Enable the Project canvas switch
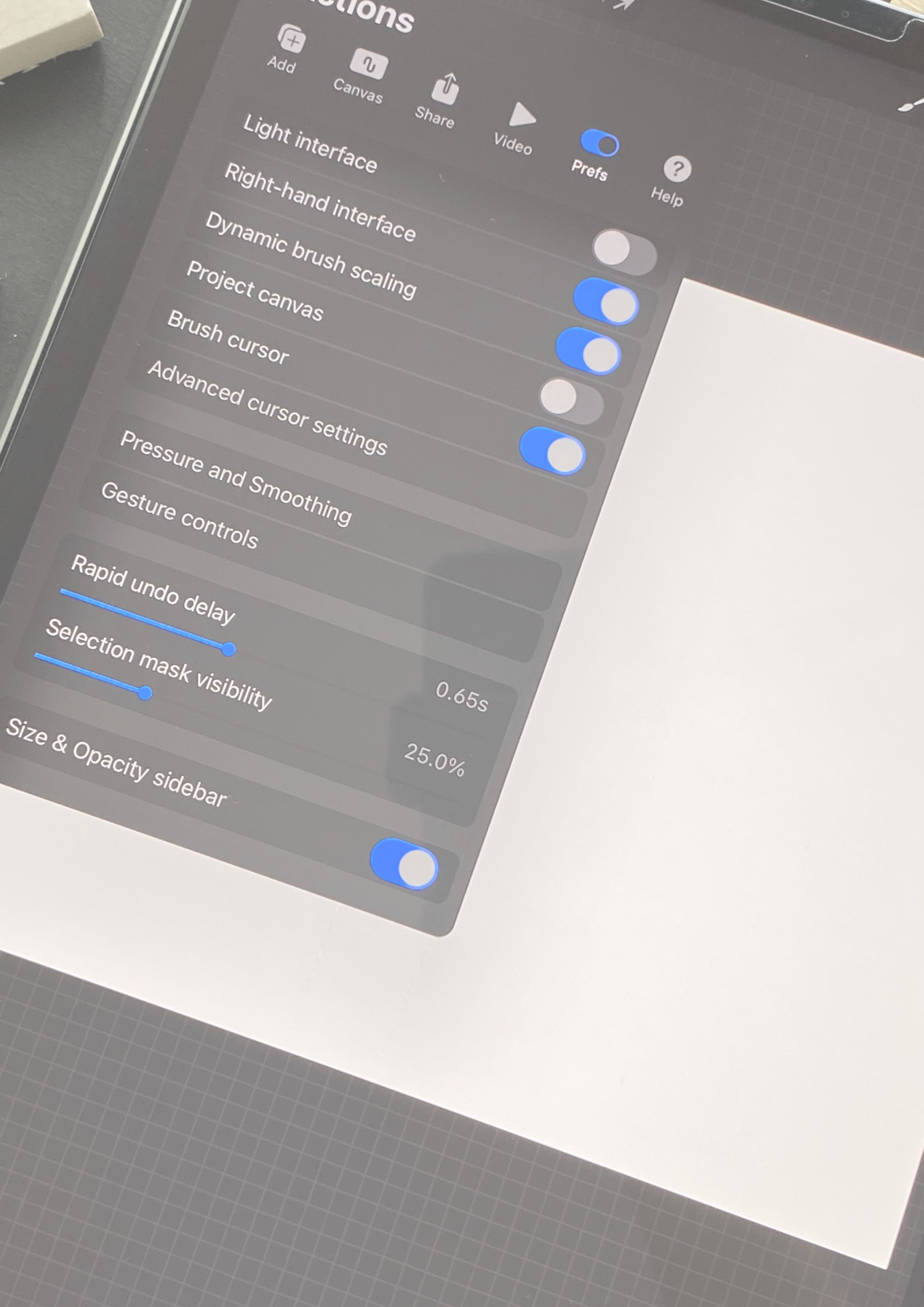This screenshot has width=924, height=1307. (571, 401)
